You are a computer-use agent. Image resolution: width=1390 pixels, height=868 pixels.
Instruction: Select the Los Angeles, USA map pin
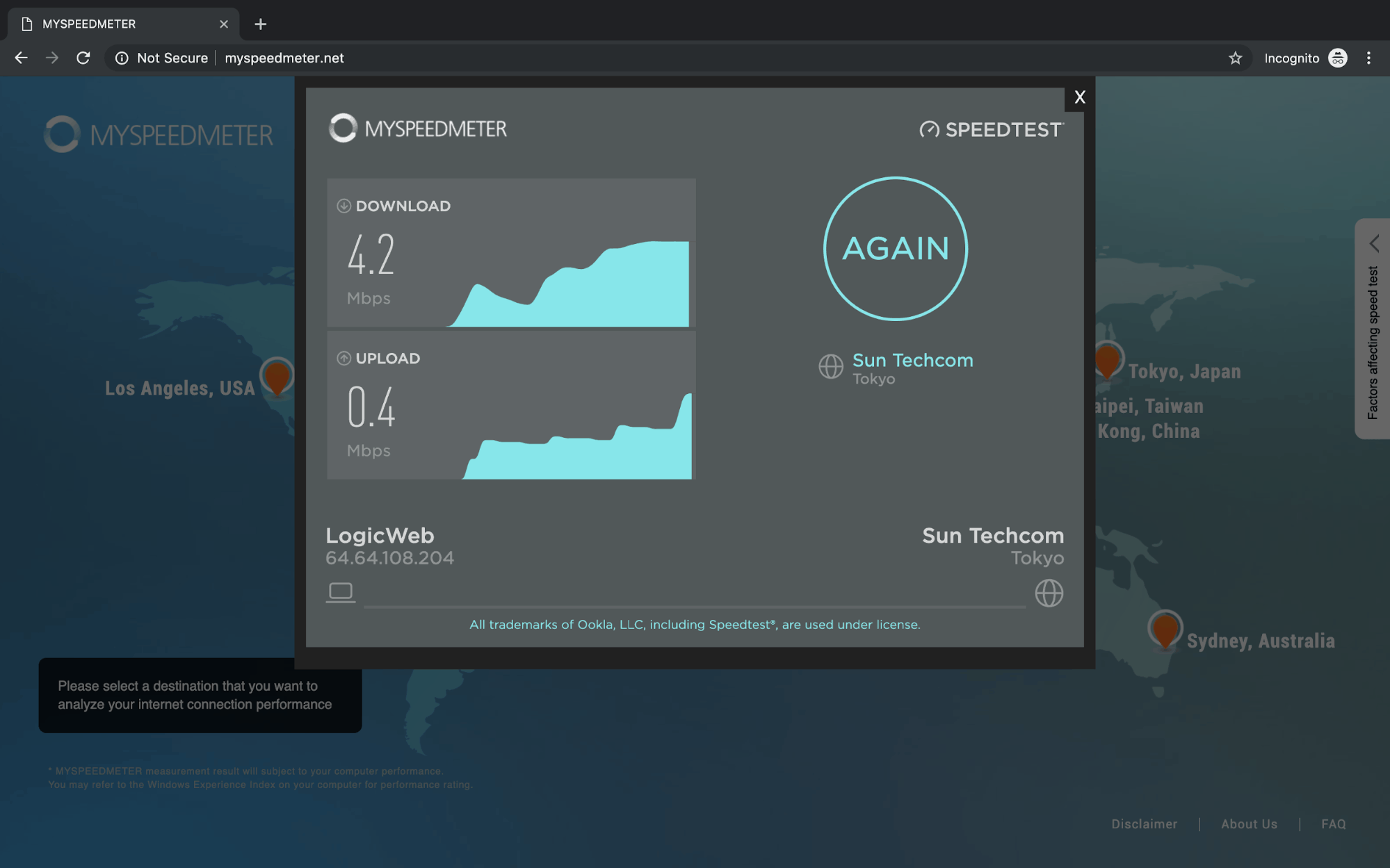point(277,377)
